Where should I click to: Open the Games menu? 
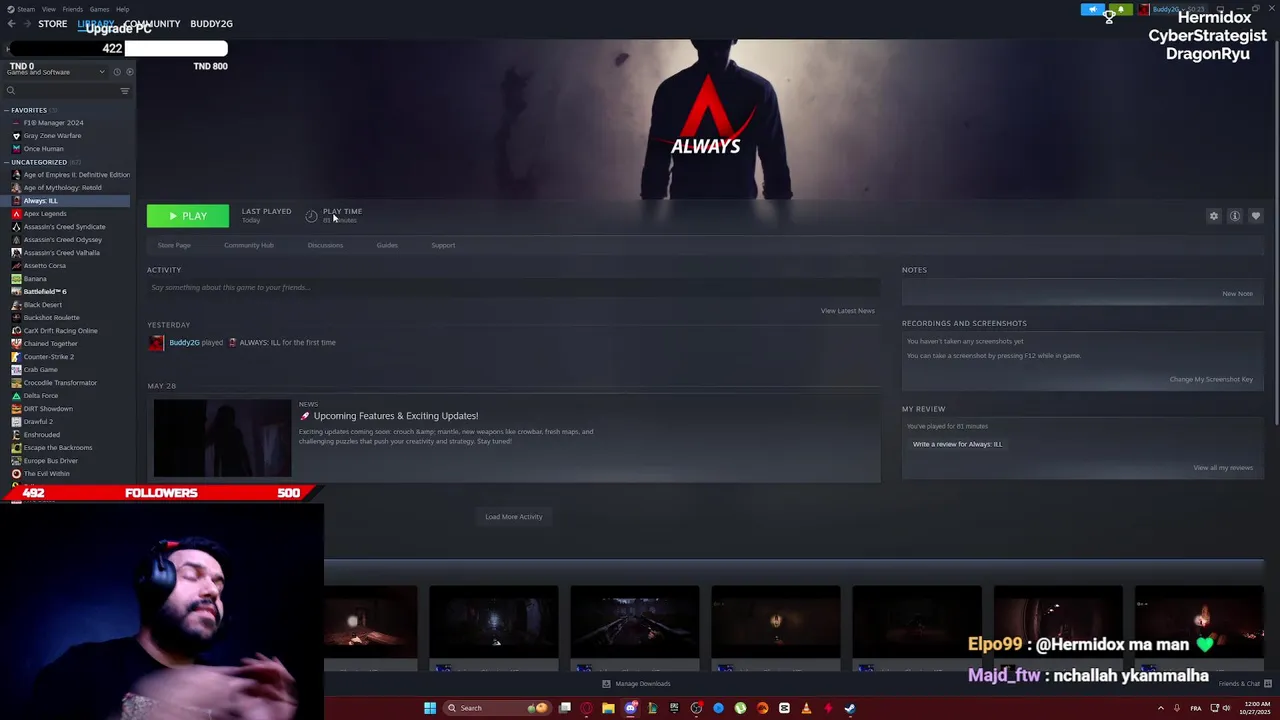[99, 9]
